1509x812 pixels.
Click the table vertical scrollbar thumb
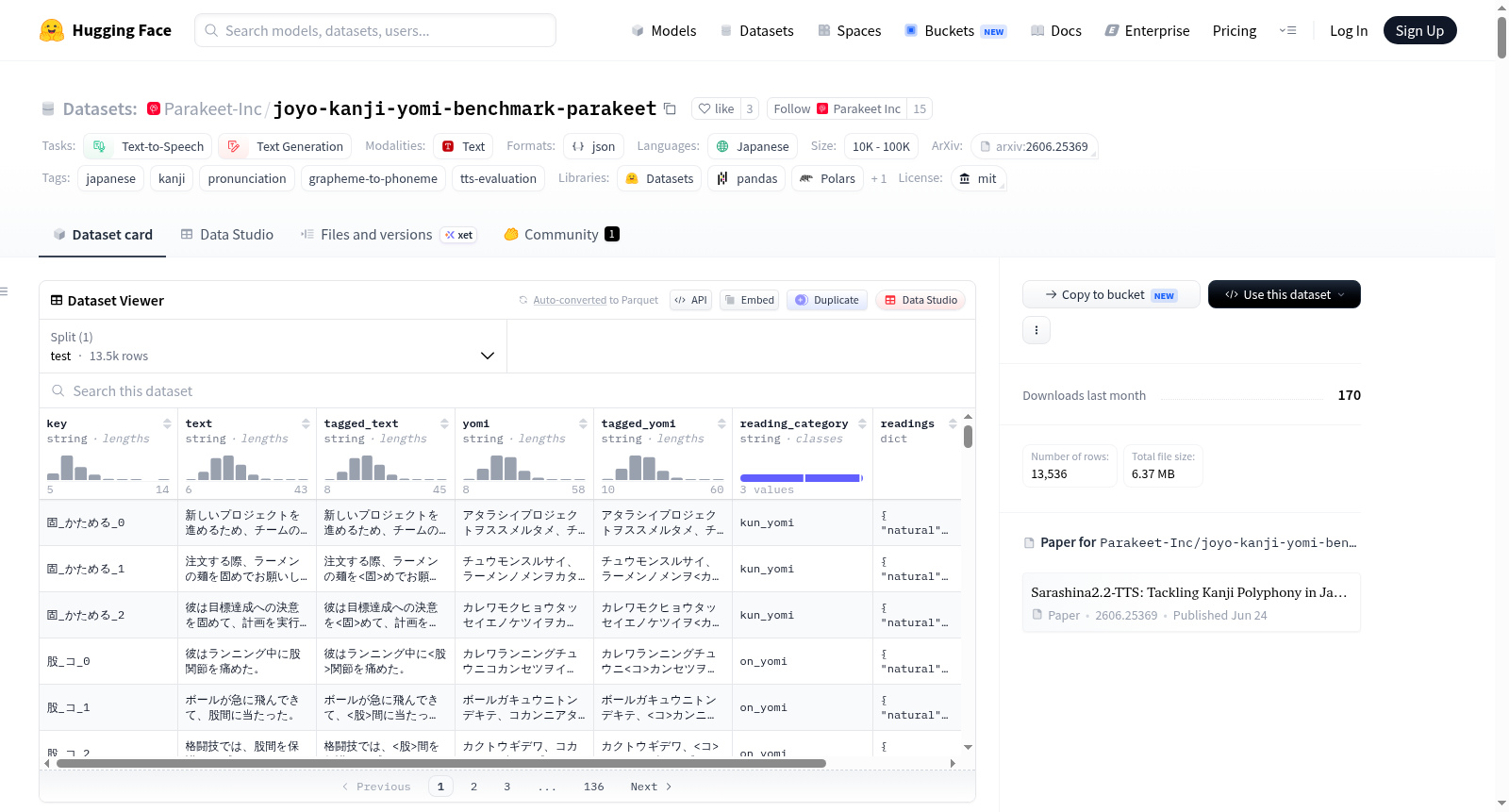tap(968, 437)
